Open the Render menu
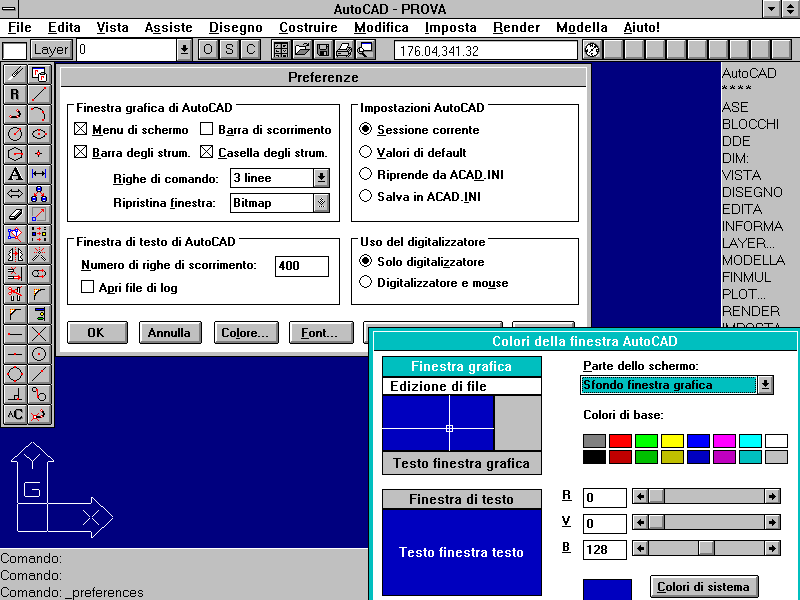The image size is (800, 600). (x=516, y=28)
